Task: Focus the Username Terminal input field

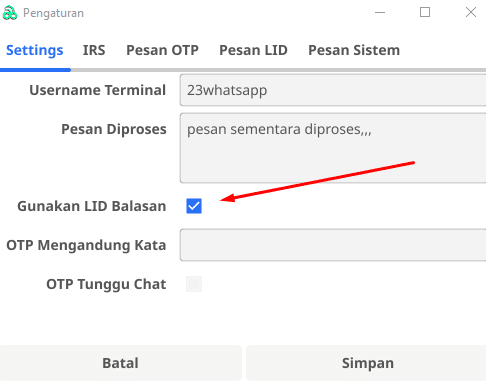Action: 333,90
